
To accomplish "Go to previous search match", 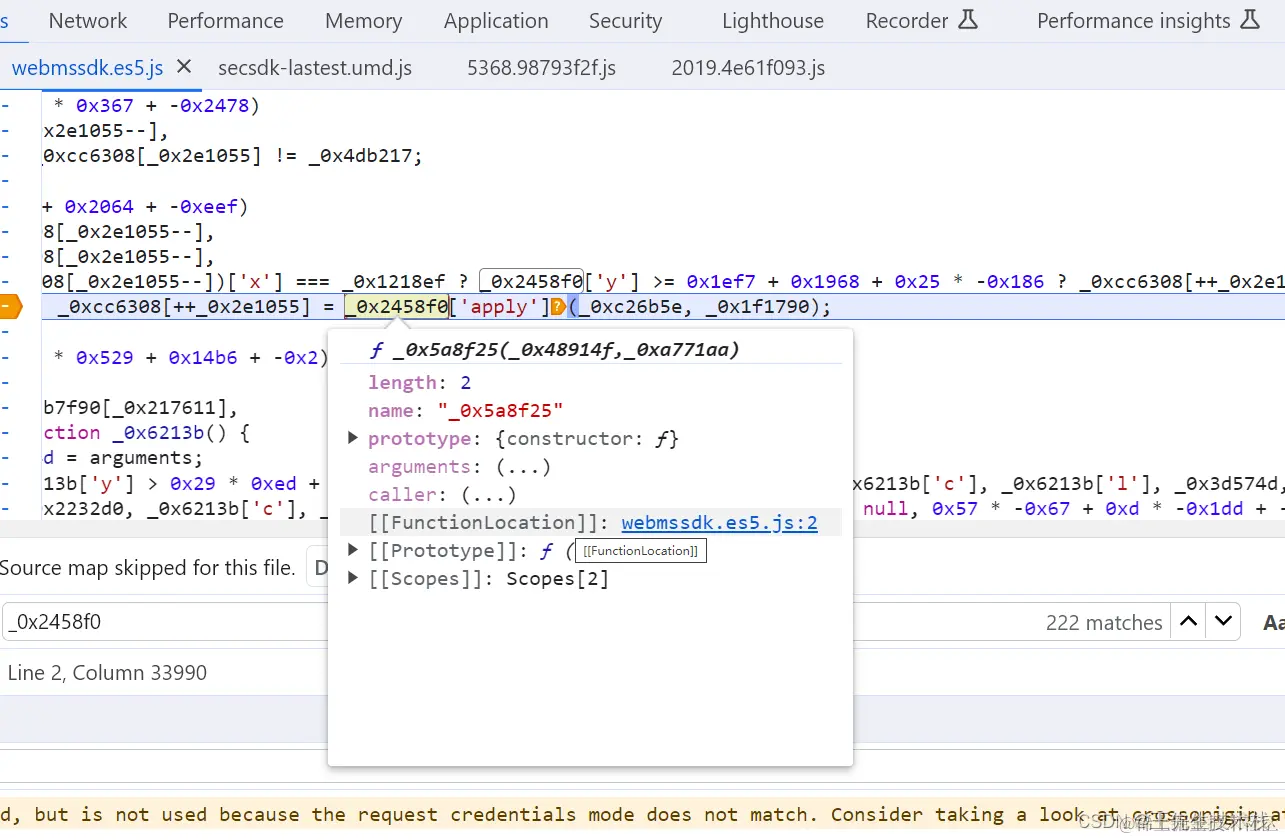I will pyautogui.click(x=1188, y=621).
